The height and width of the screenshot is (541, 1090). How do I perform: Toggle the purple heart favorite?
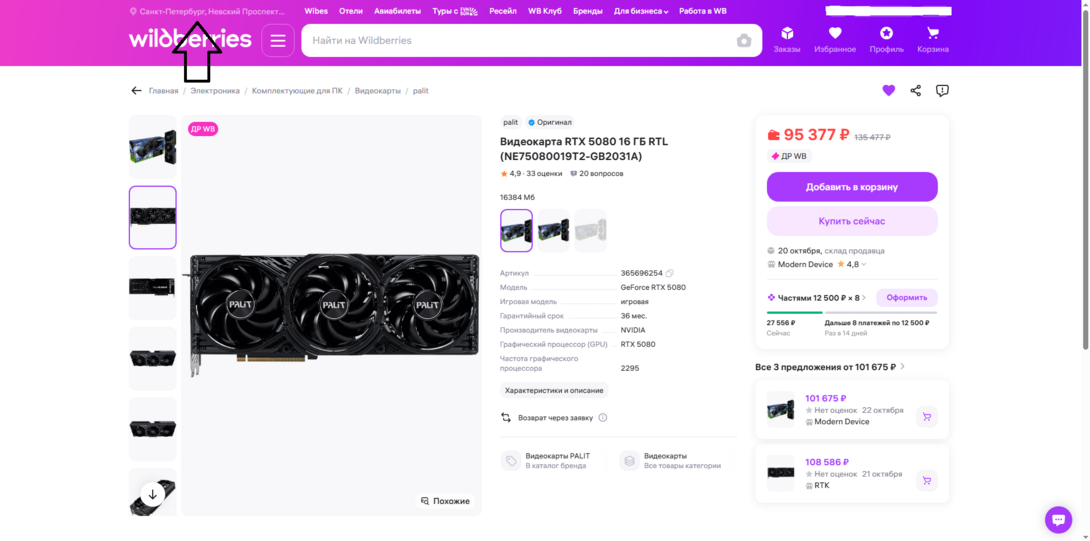click(888, 90)
